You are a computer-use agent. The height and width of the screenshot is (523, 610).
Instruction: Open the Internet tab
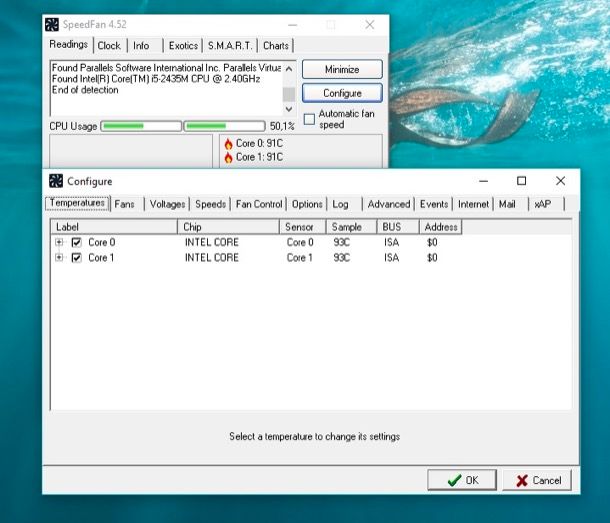pos(473,204)
